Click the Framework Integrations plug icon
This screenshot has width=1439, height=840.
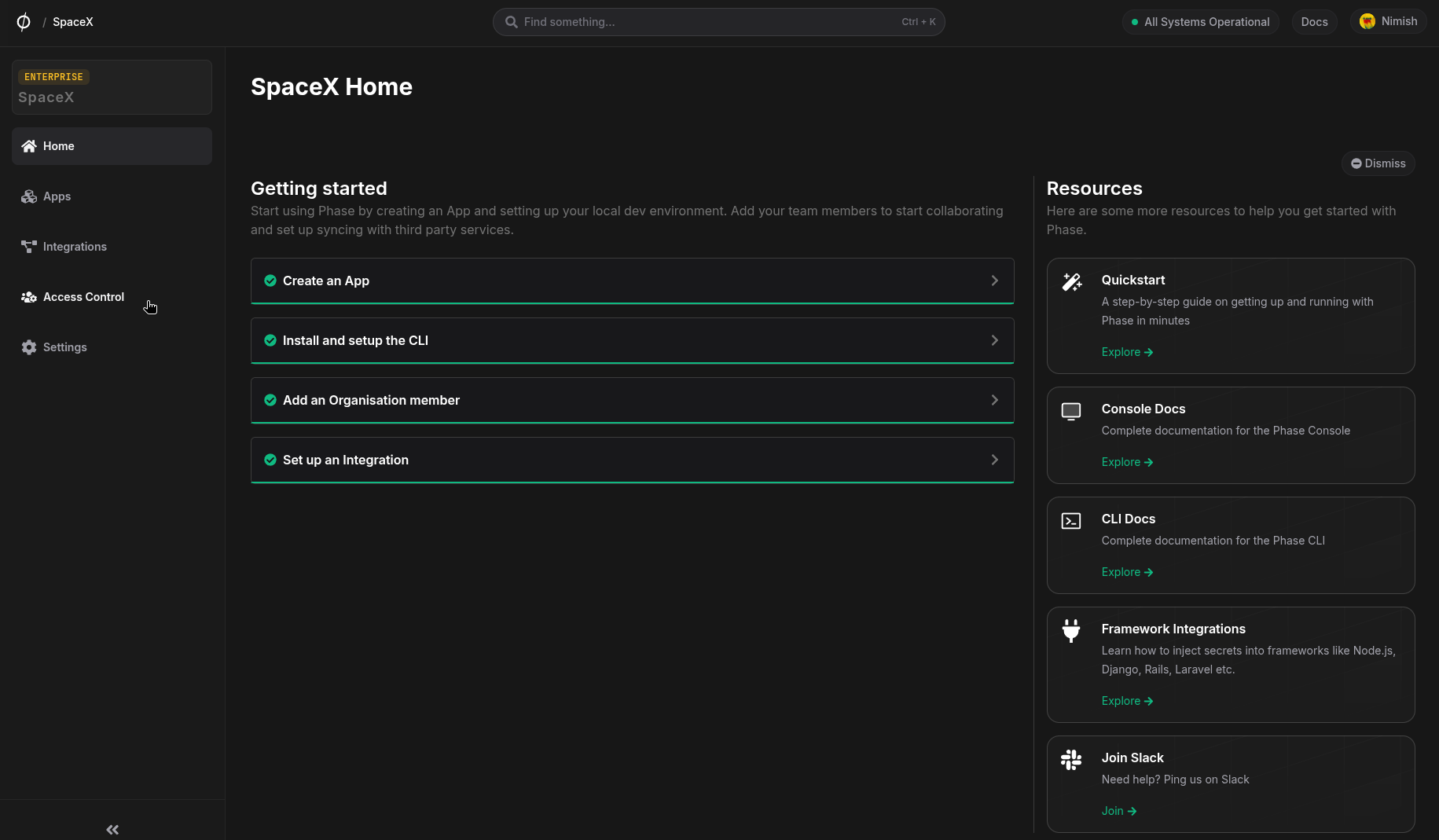pos(1071,630)
